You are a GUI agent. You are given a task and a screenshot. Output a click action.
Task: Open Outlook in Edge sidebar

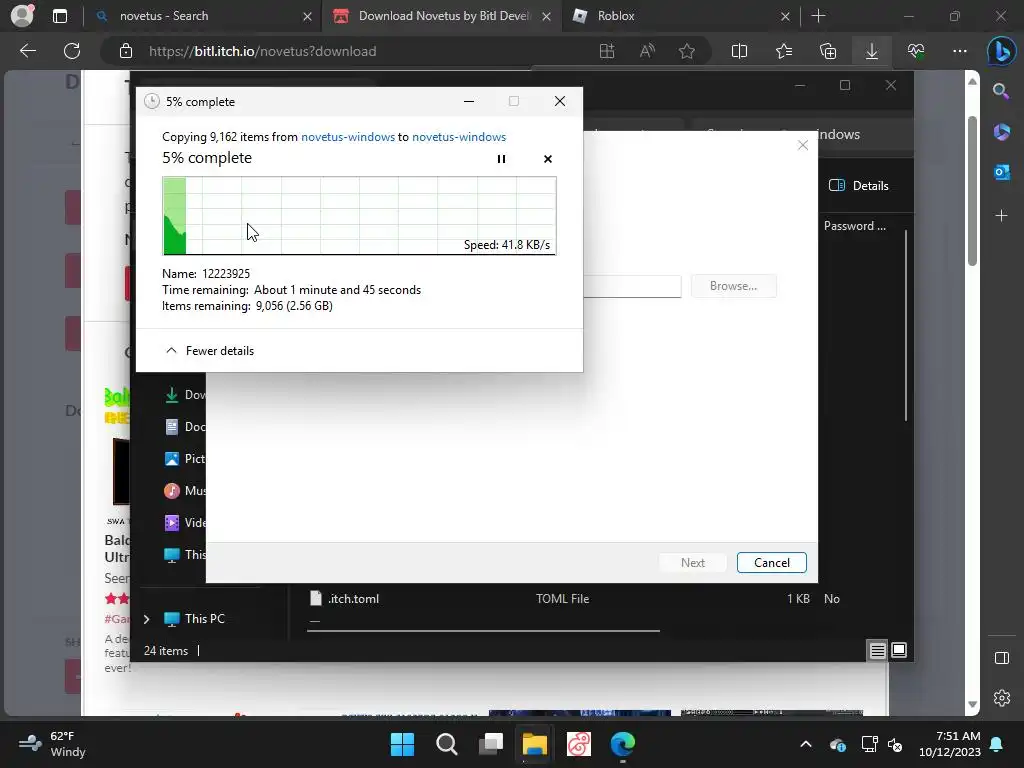click(1001, 172)
